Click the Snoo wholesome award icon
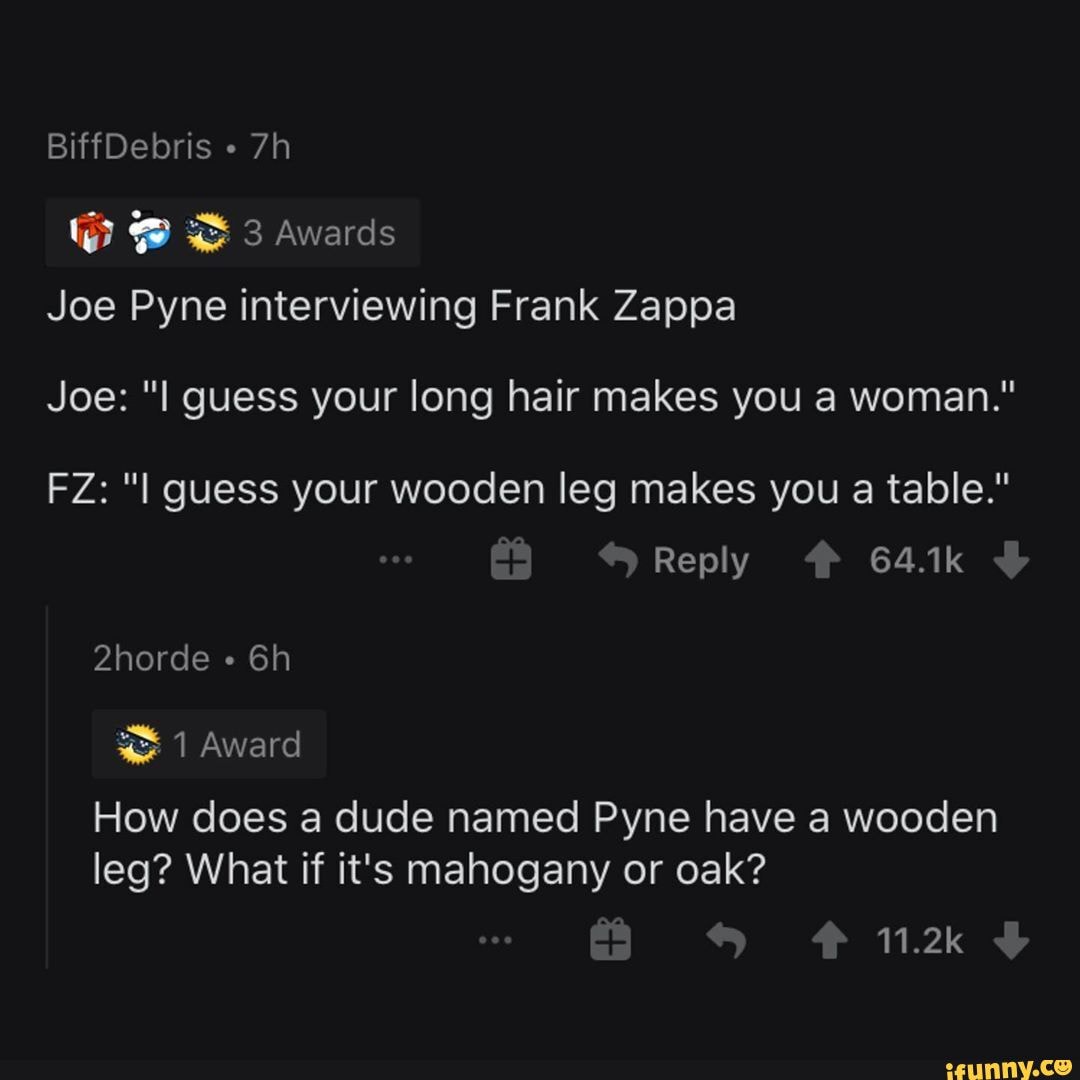This screenshot has height=1080, width=1080. [x=149, y=232]
